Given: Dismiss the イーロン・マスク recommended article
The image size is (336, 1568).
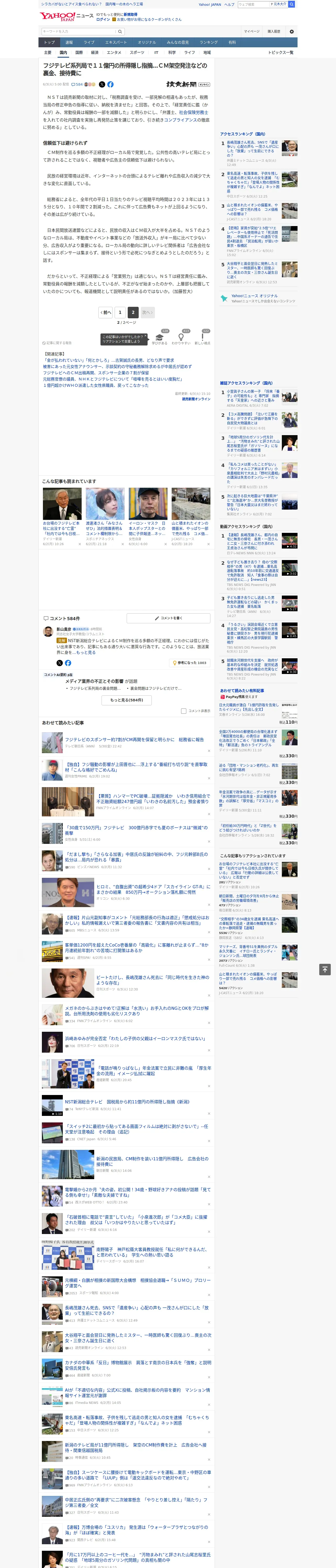Looking at the screenshot, I should click(165, 544).
